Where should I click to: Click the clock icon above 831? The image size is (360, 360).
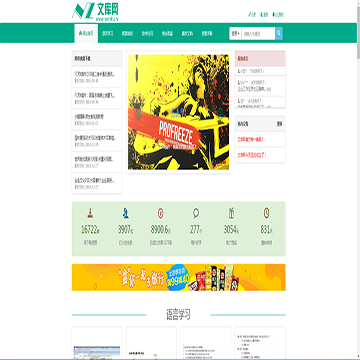[266, 213]
